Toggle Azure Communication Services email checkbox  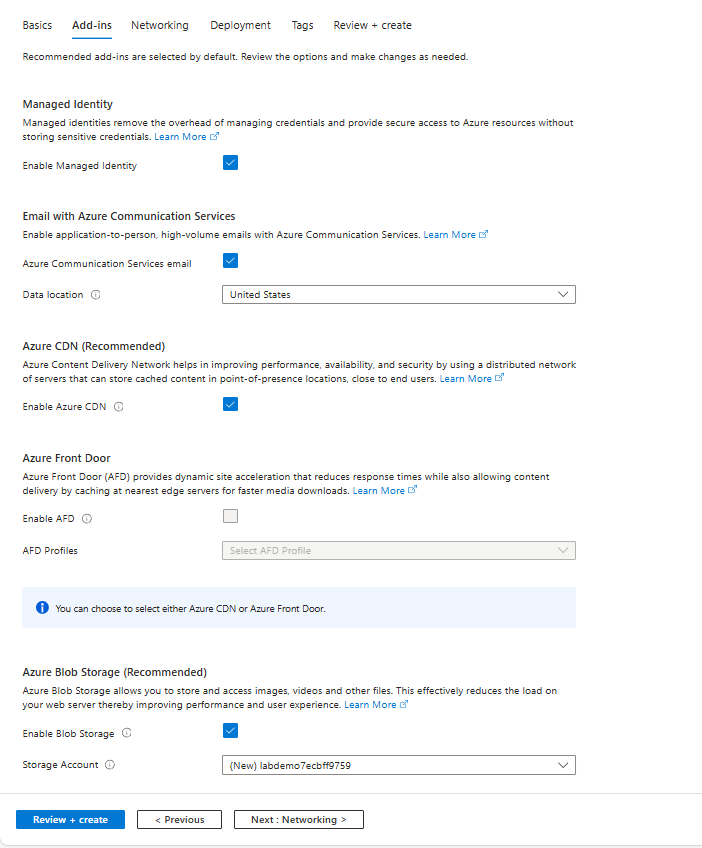tap(230, 261)
